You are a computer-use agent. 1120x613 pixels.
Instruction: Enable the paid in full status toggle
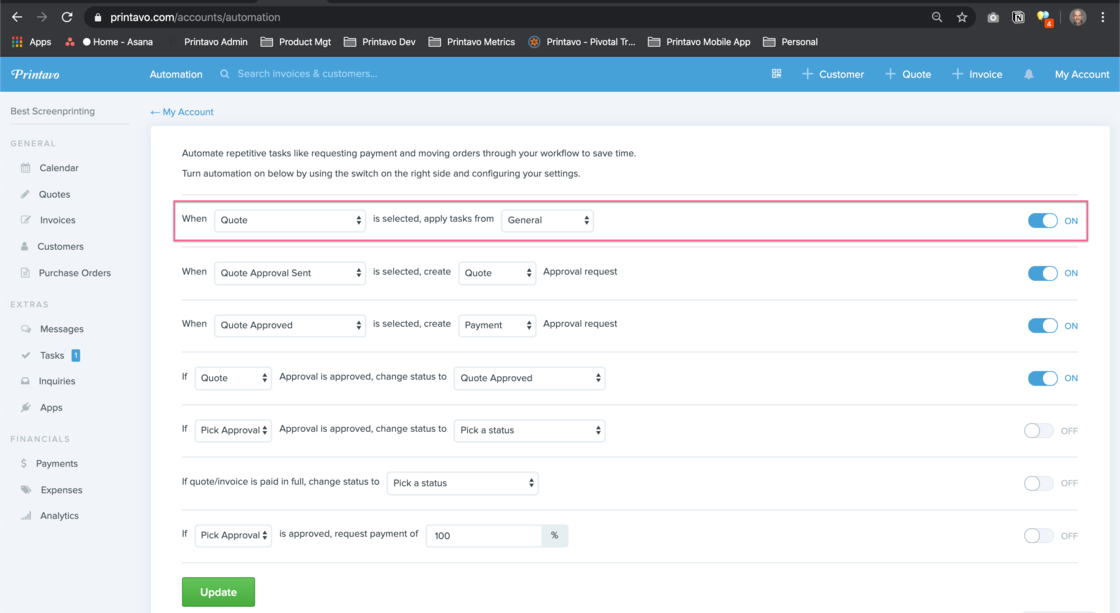1039,483
